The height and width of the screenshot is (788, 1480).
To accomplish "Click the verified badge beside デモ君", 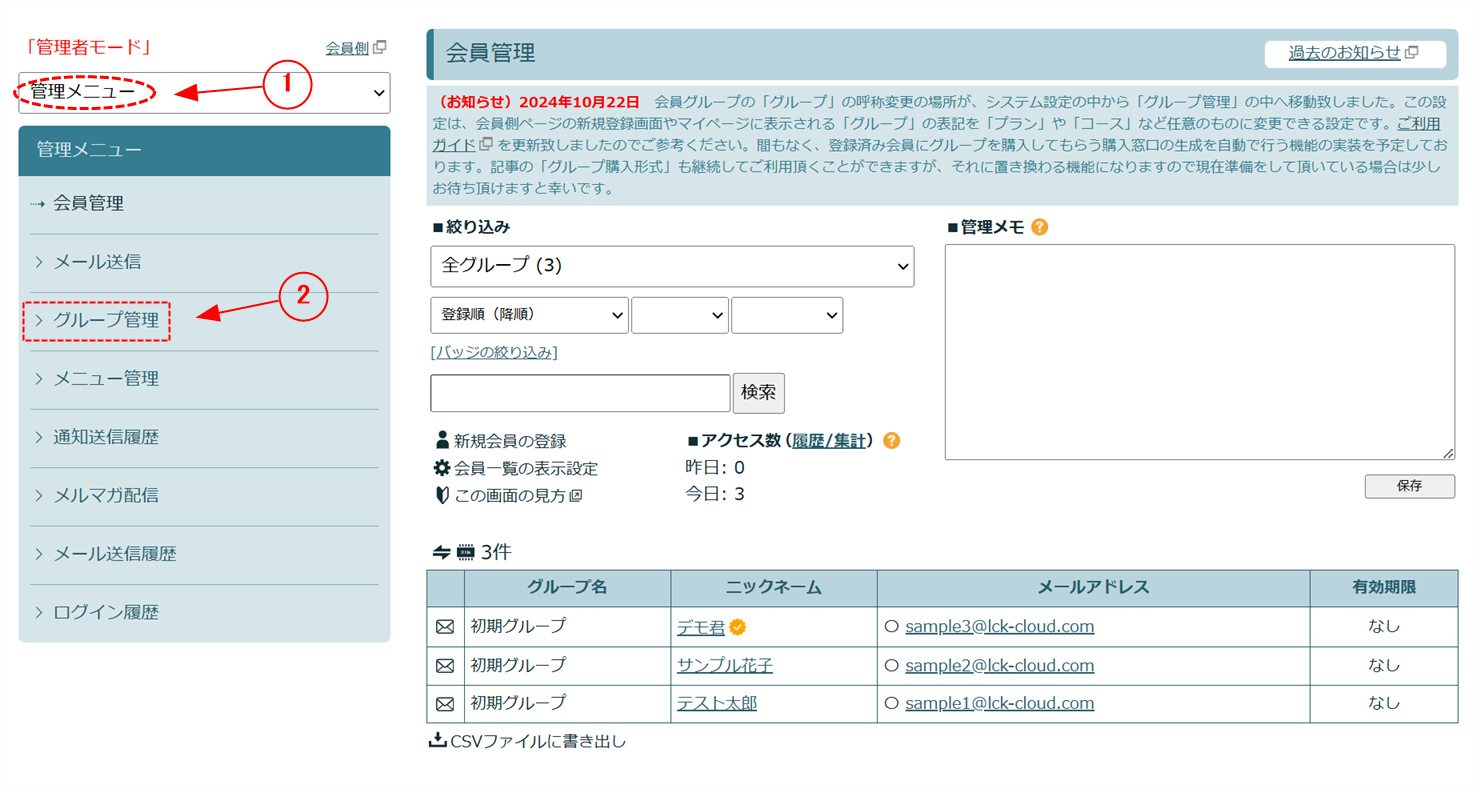I will coord(737,627).
